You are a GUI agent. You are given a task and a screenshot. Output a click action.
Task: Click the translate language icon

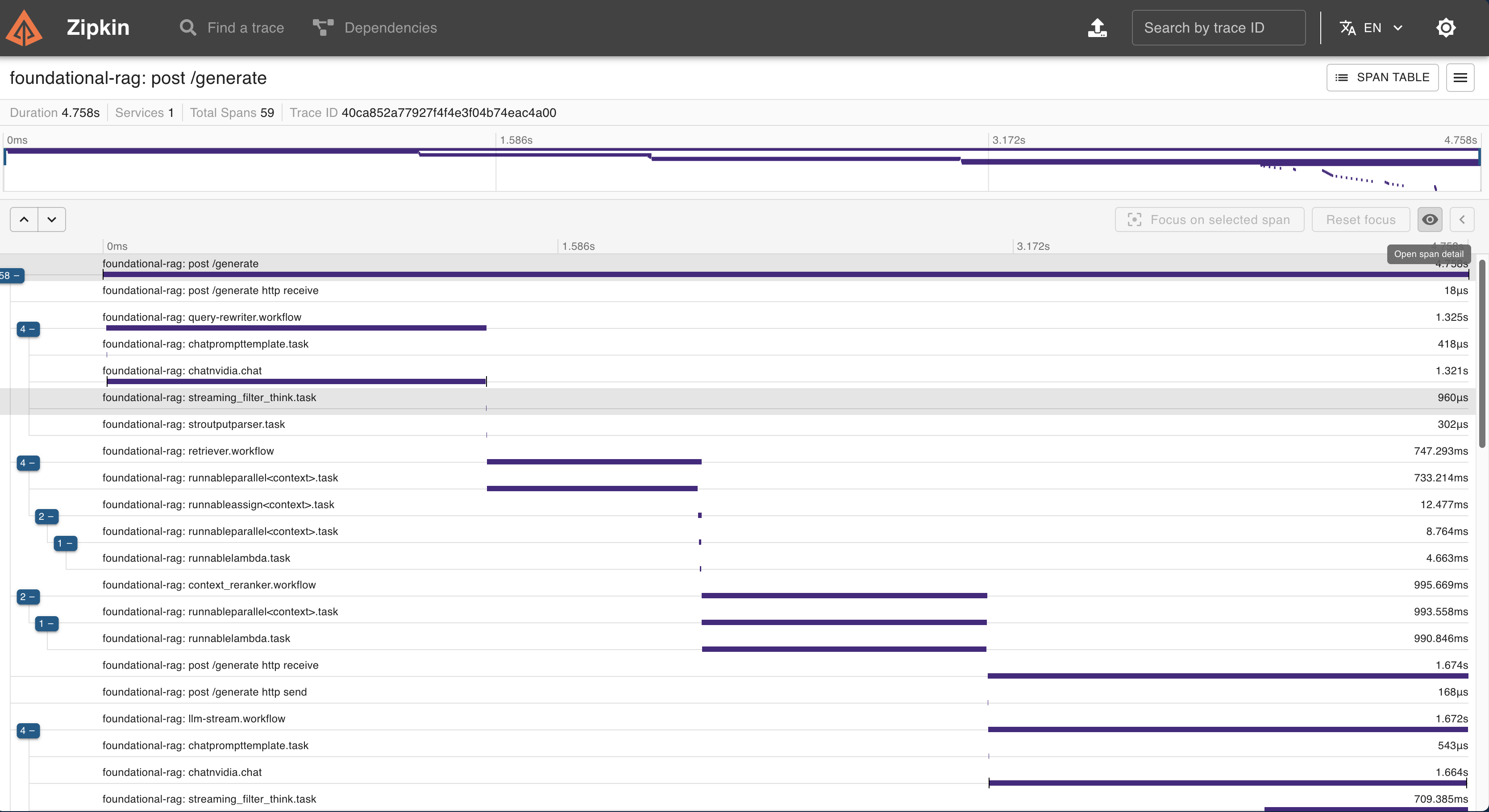pos(1348,28)
